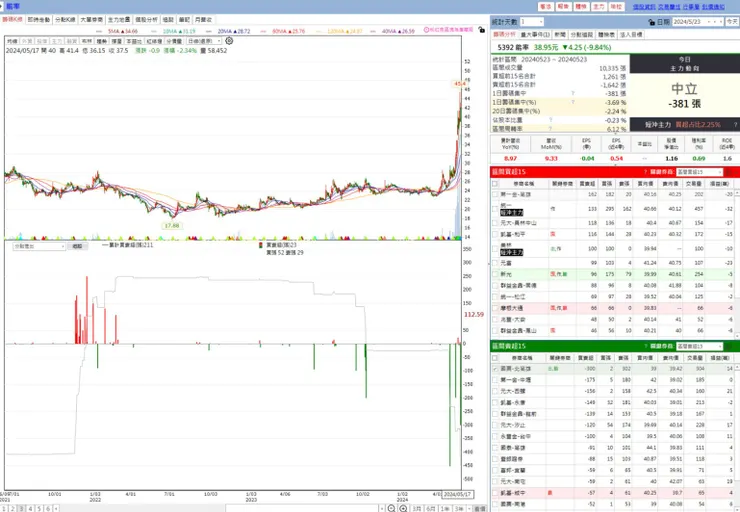Click the 17.88 low price label on chart
Viewport: 740px width, 512px height.
click(x=172, y=226)
